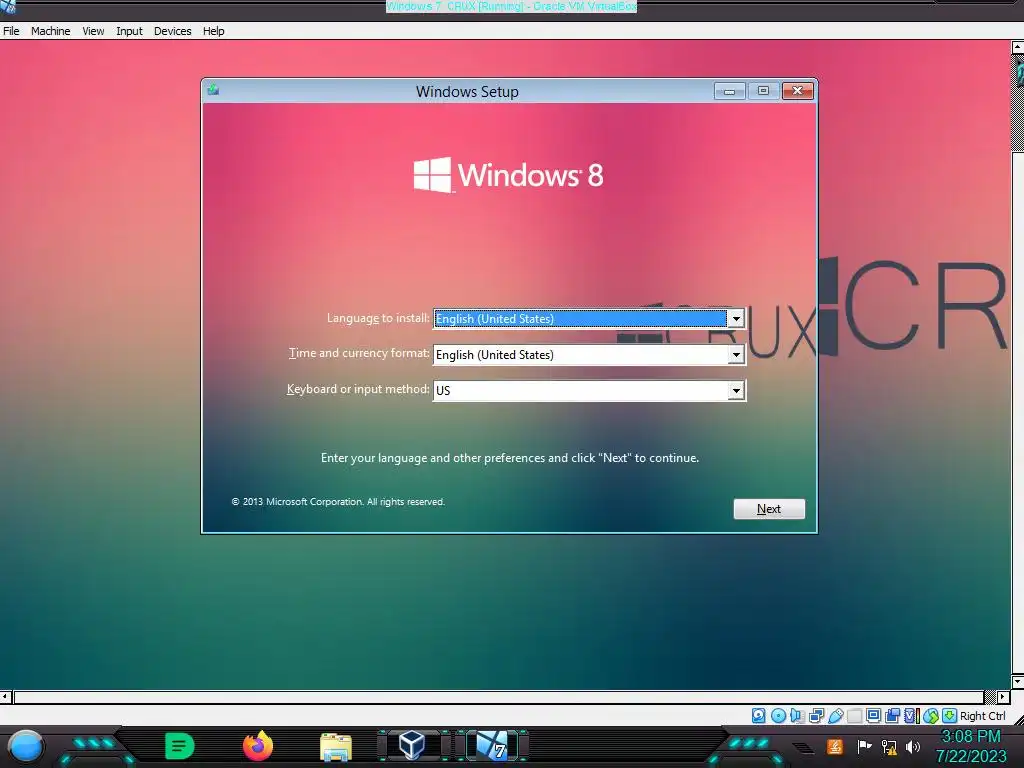This screenshot has height=768, width=1024.
Task: Switch to the Windows 7 VM taskbar icon
Action: point(491,745)
